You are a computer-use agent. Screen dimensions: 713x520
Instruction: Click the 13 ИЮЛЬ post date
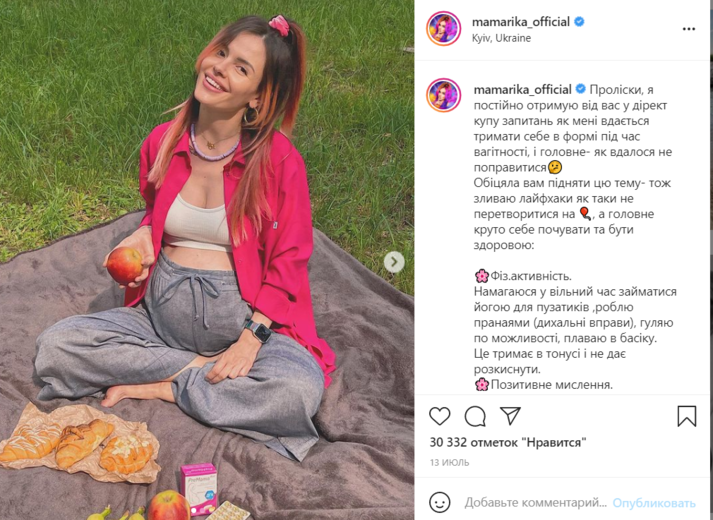click(449, 463)
